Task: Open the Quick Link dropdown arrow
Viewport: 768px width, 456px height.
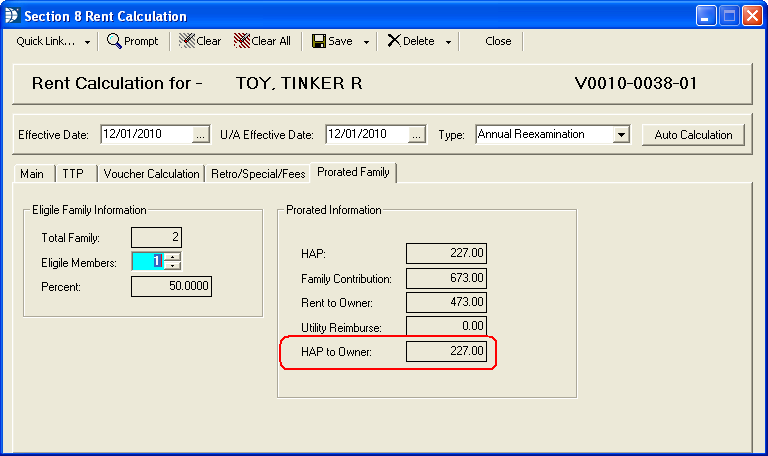Action: click(x=87, y=42)
